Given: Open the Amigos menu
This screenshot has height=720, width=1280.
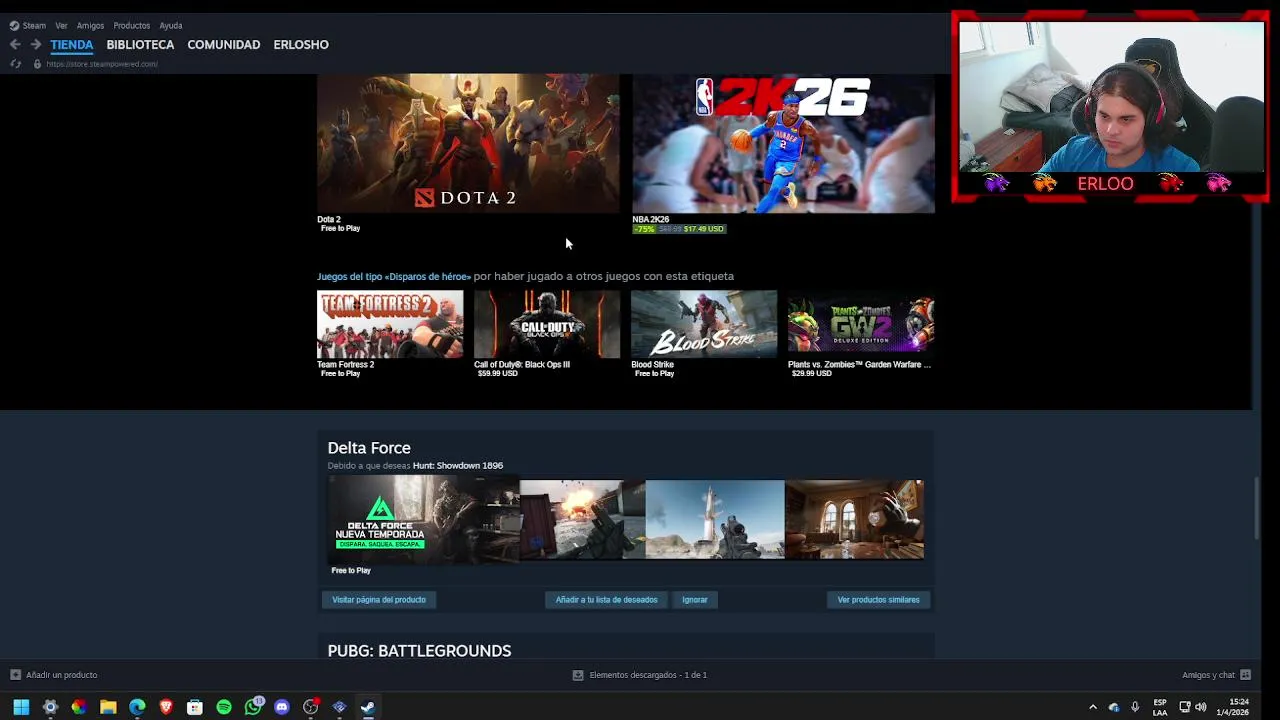Looking at the screenshot, I should [x=90, y=26].
